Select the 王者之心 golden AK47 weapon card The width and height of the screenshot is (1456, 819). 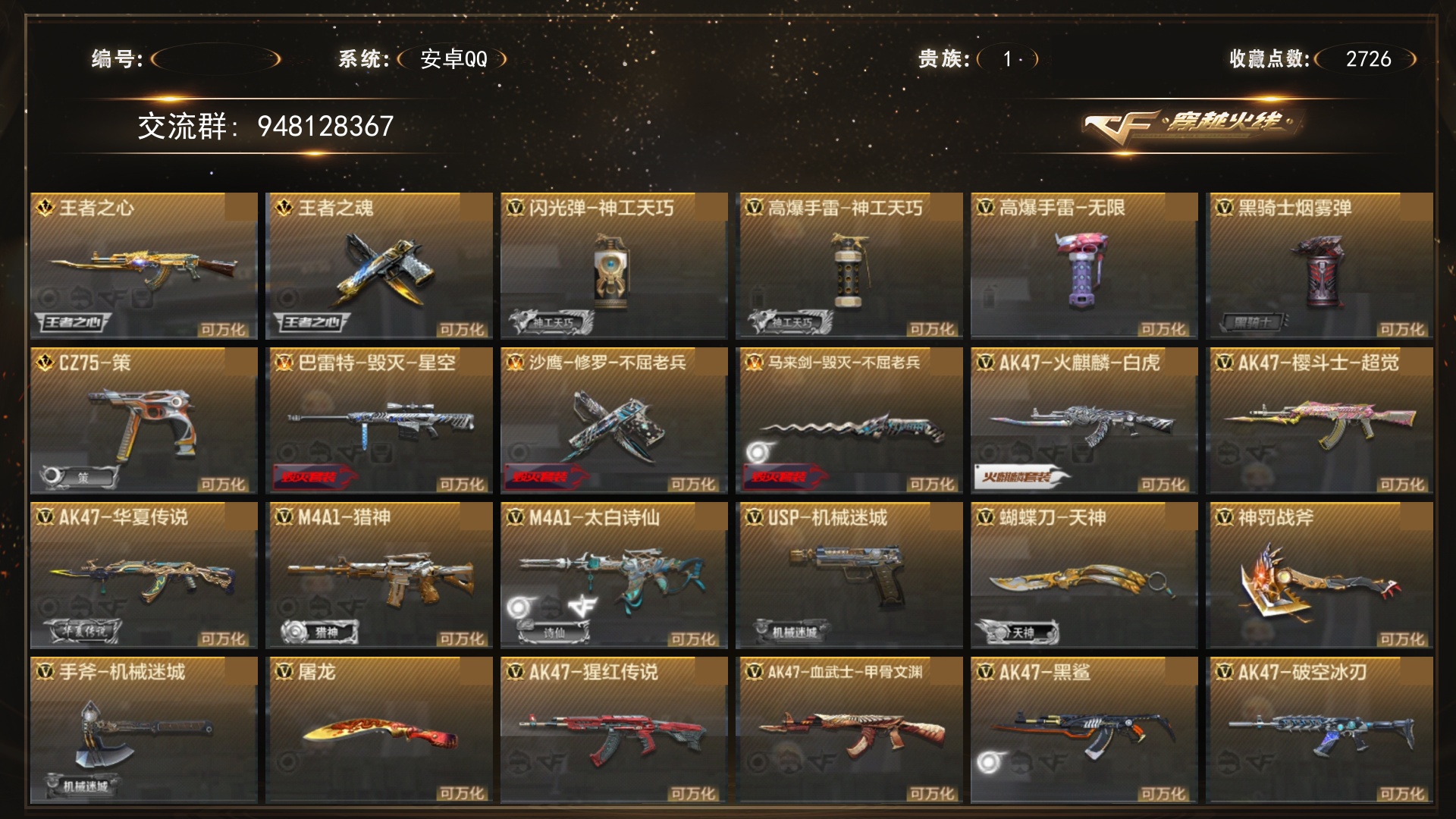coord(144,265)
